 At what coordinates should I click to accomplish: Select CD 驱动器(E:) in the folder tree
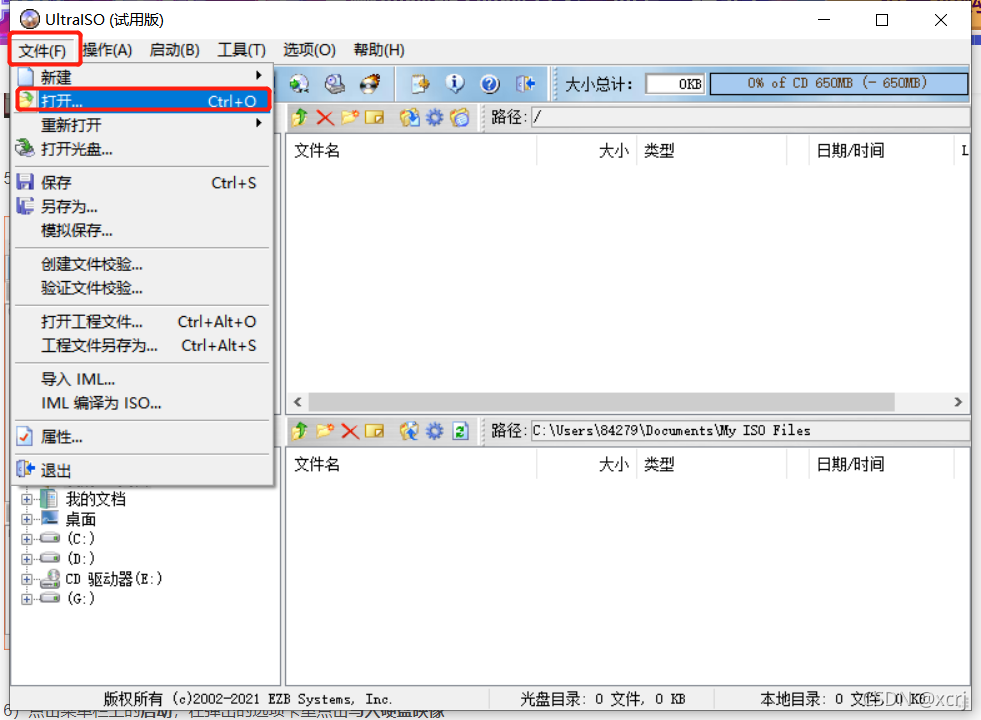(x=113, y=579)
